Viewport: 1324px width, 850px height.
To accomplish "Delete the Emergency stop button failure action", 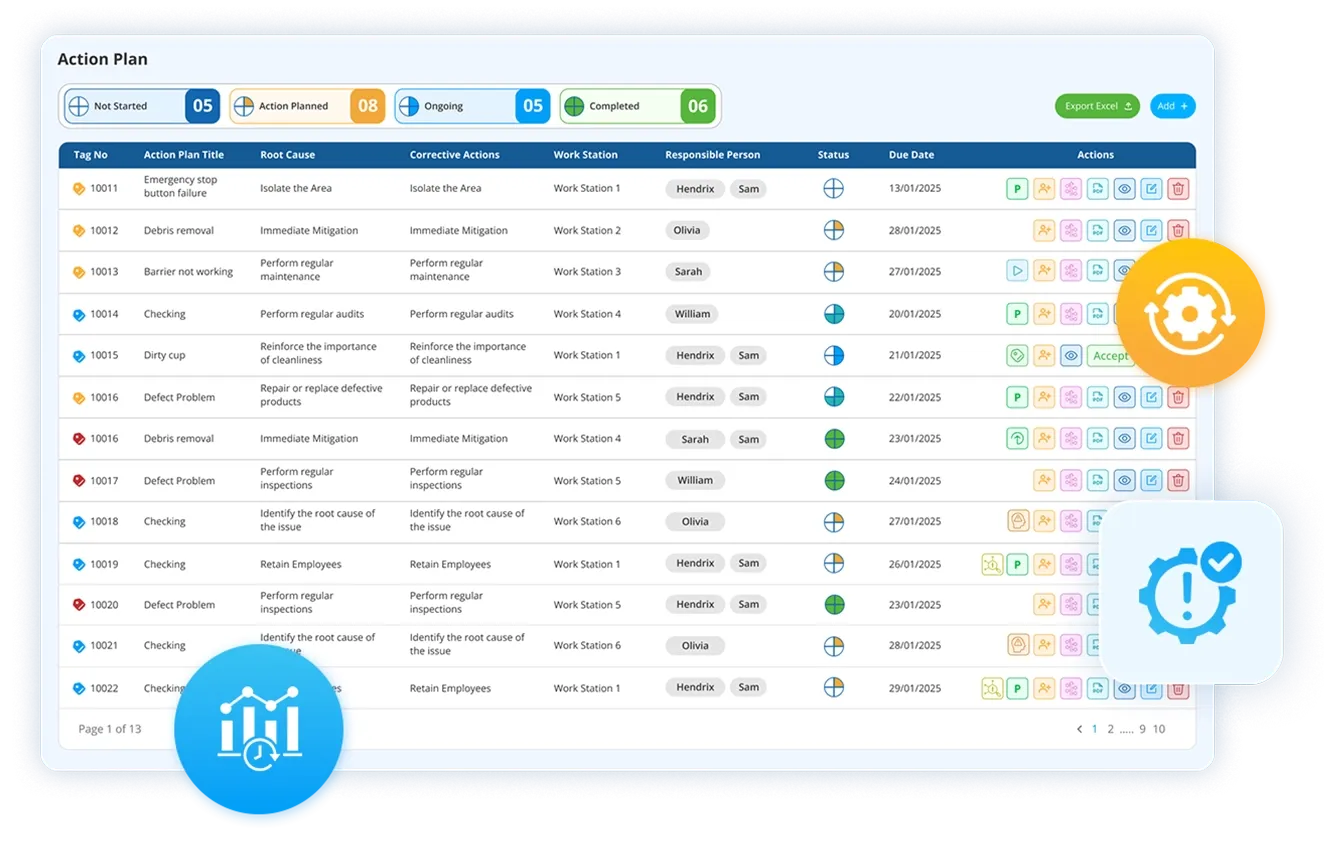I will 1177,188.
